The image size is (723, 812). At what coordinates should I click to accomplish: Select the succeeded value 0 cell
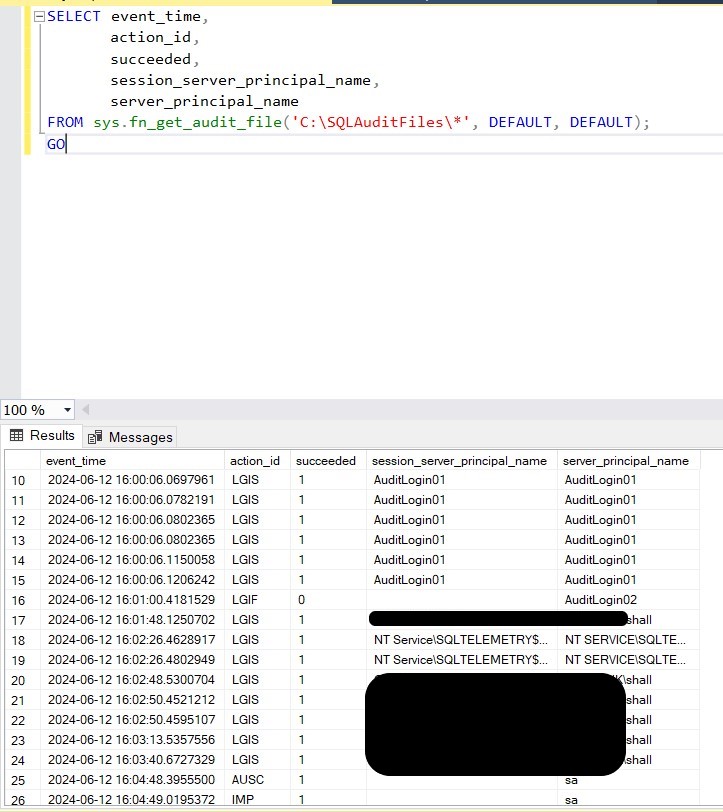click(x=328, y=600)
